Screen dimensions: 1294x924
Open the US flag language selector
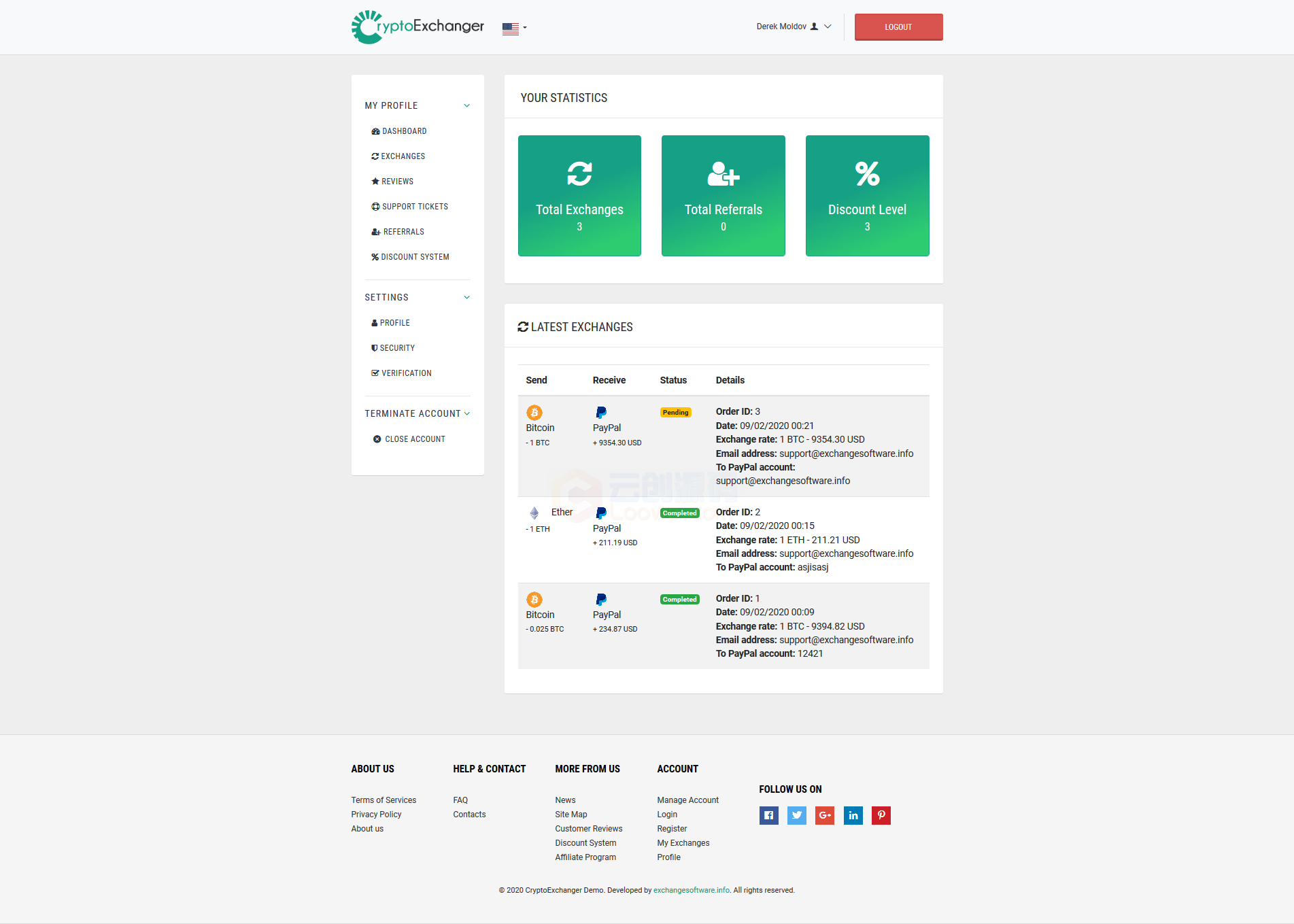pos(514,29)
